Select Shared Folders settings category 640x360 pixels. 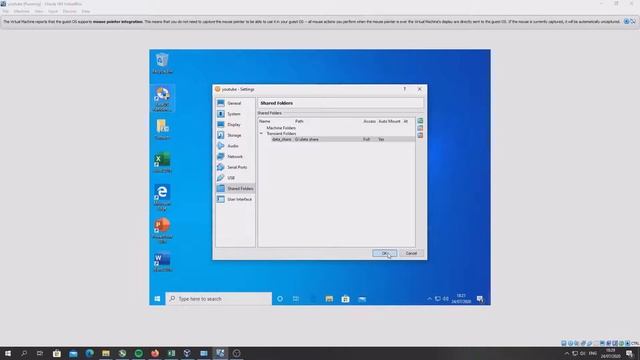pyautogui.click(x=235, y=189)
